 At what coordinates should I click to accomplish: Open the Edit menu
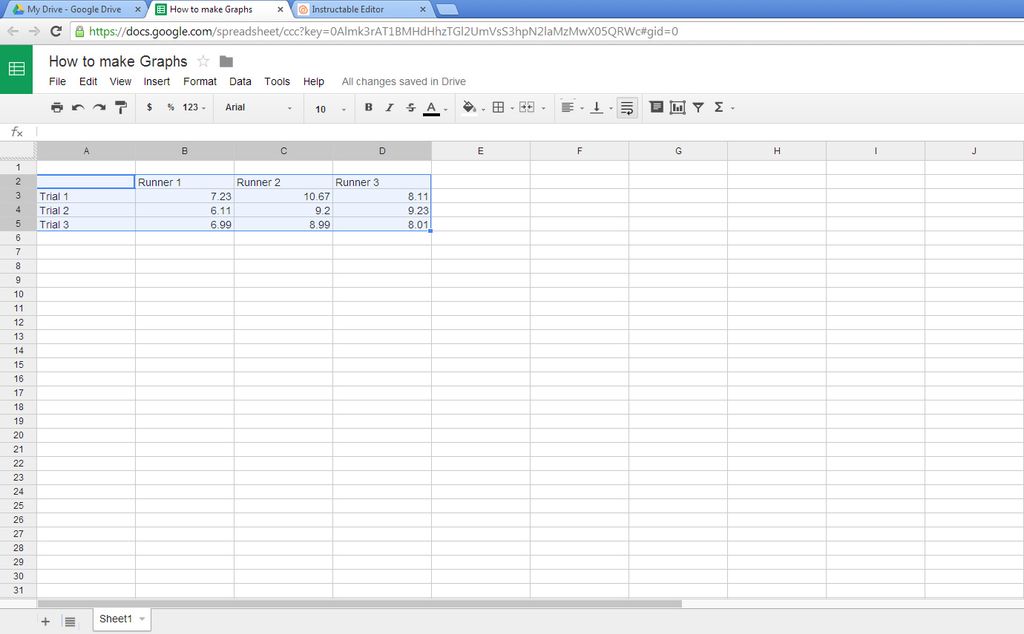pyautogui.click(x=88, y=82)
